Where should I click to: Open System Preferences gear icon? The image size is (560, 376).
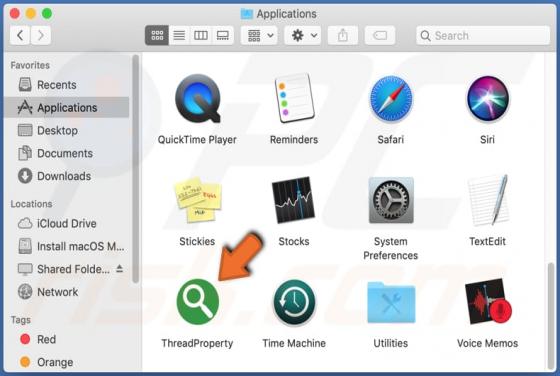click(x=391, y=200)
